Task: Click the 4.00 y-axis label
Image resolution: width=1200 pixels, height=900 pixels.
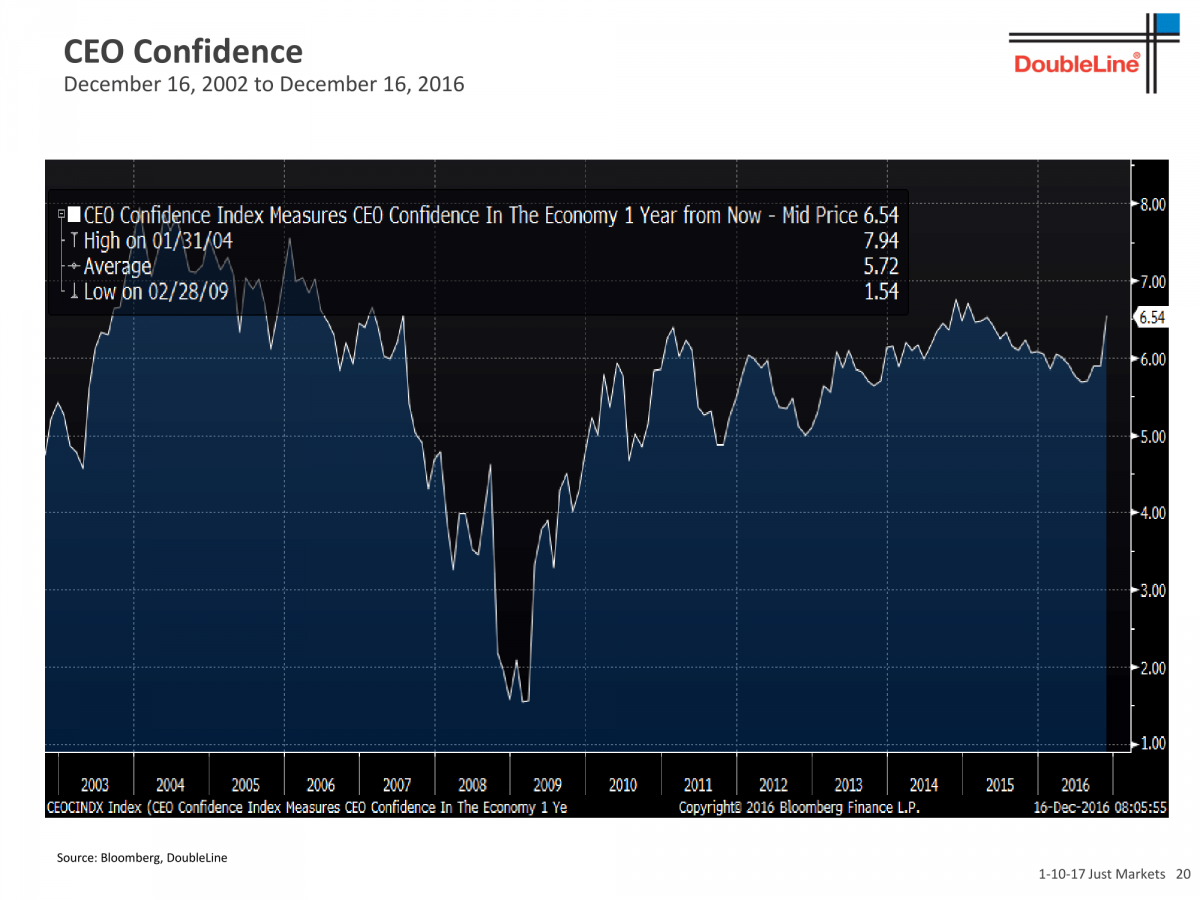Action: [x=1154, y=513]
